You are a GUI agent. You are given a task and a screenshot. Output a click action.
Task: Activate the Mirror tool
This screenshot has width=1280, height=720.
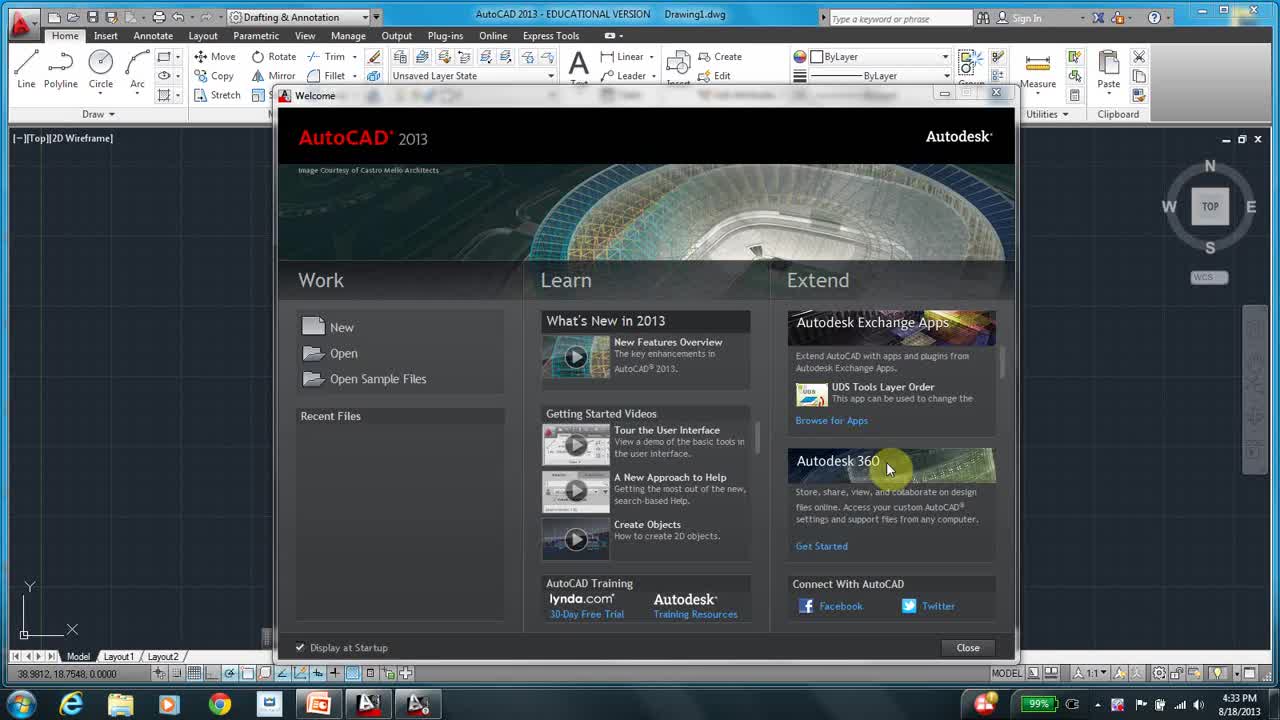pyautogui.click(x=273, y=76)
